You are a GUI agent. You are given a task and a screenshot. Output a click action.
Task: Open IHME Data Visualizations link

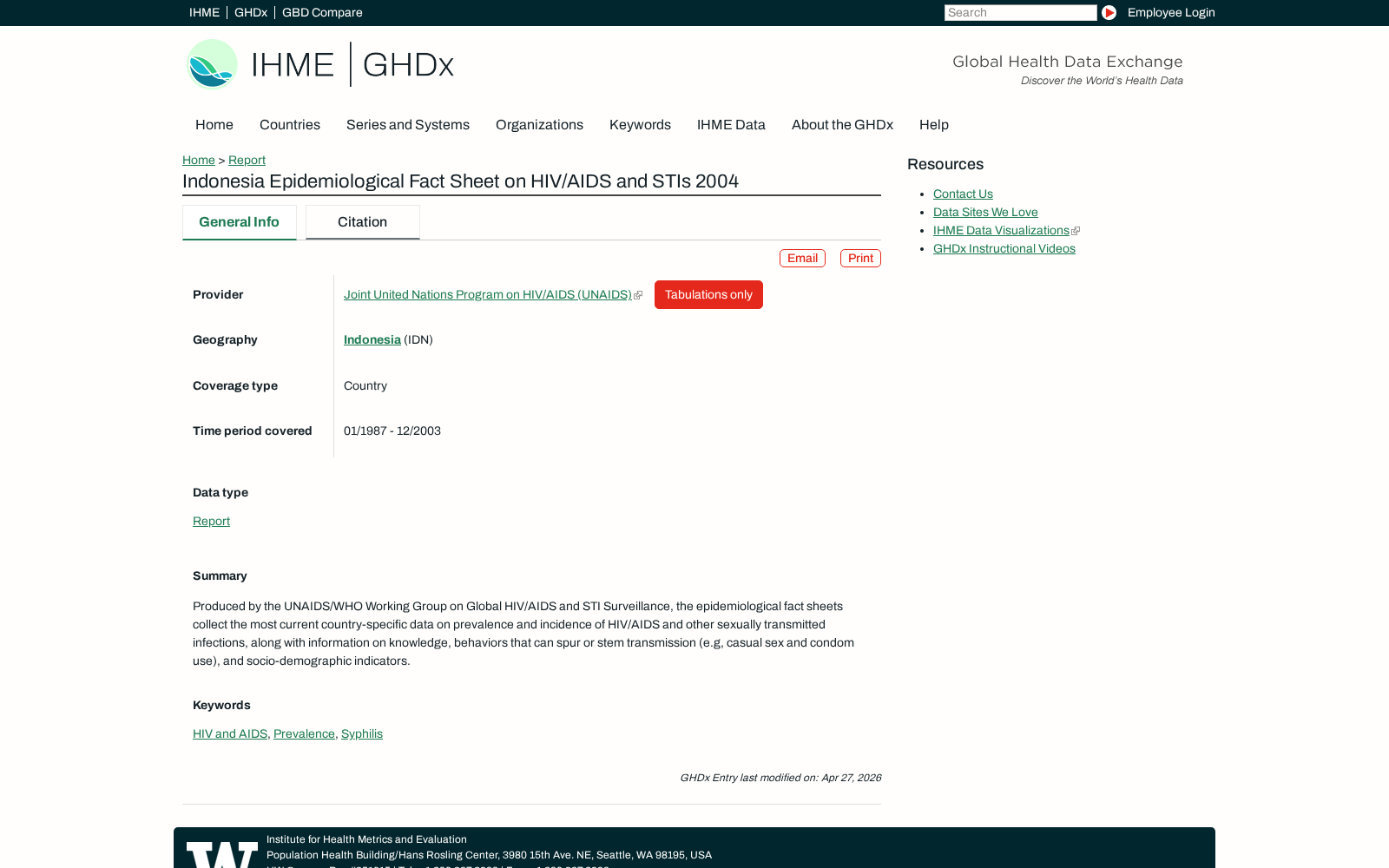click(1001, 230)
